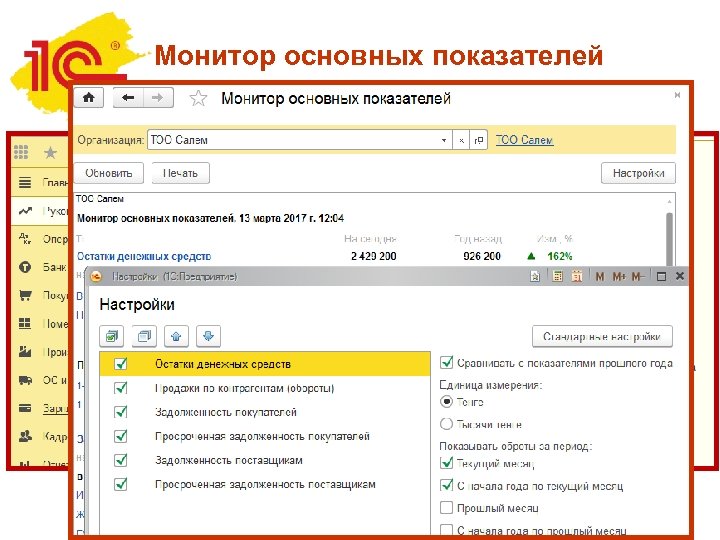720x540 pixels.
Task: Toggle Текущий месяц period checkbox
Action: point(446,463)
